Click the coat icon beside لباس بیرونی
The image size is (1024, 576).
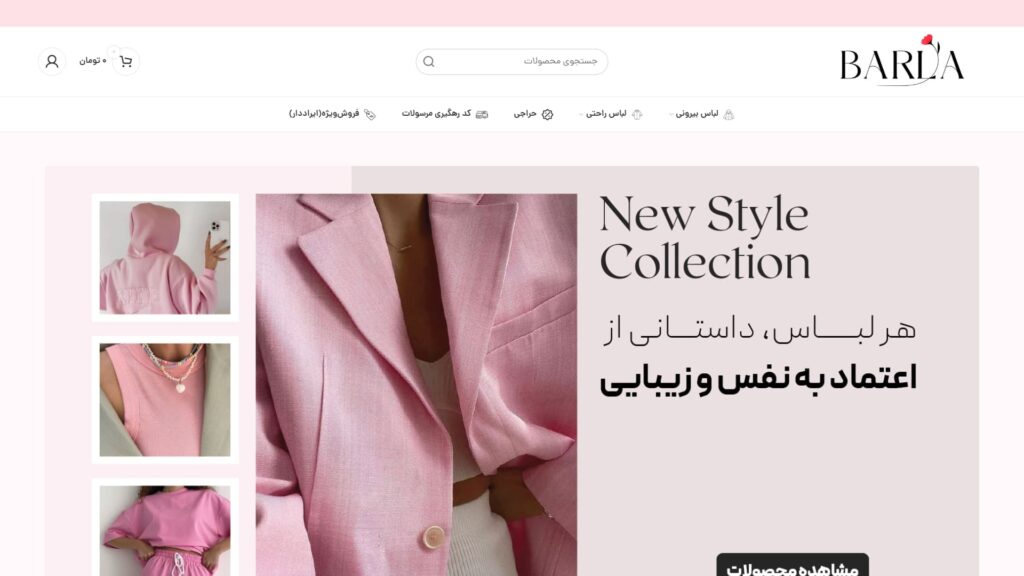coord(729,114)
